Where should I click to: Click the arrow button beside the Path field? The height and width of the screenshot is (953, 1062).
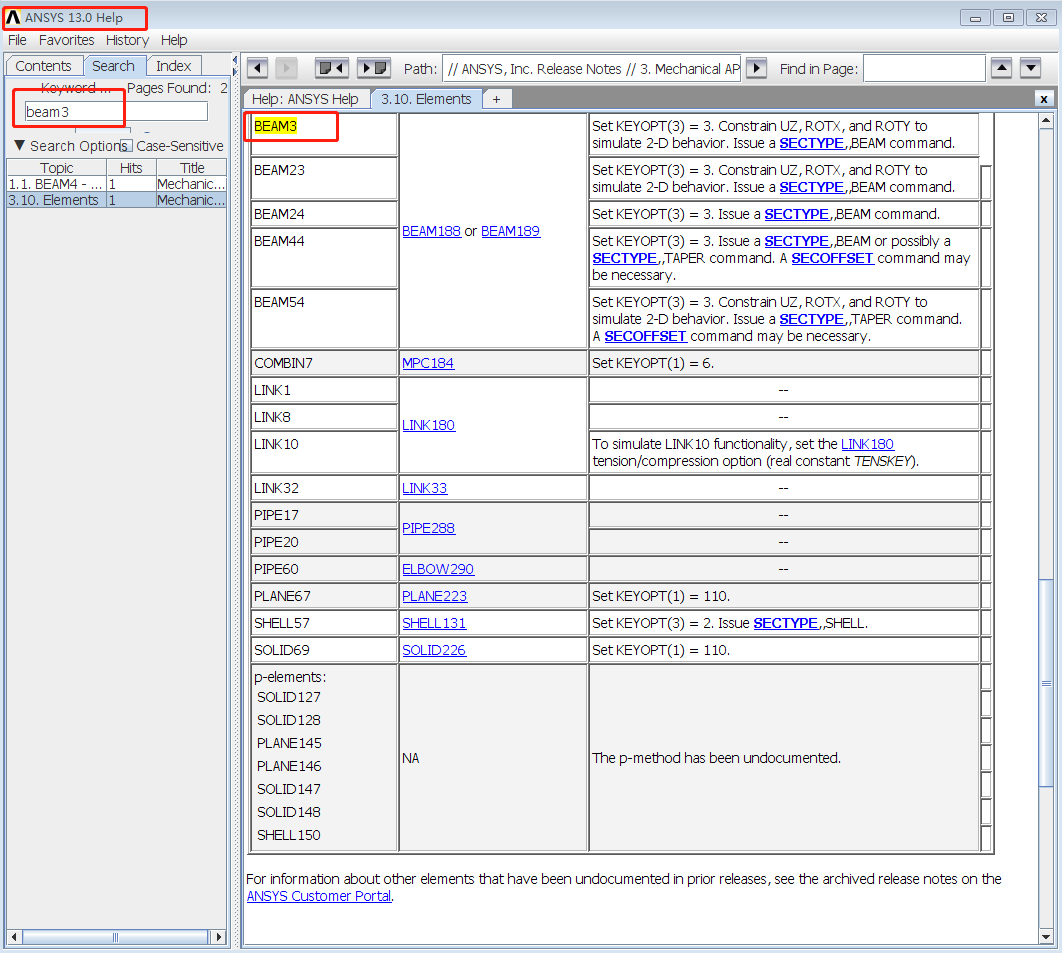click(x=757, y=68)
